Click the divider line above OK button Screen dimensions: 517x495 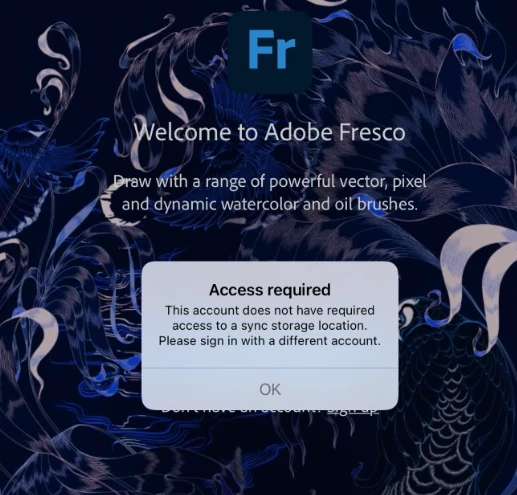click(270, 368)
